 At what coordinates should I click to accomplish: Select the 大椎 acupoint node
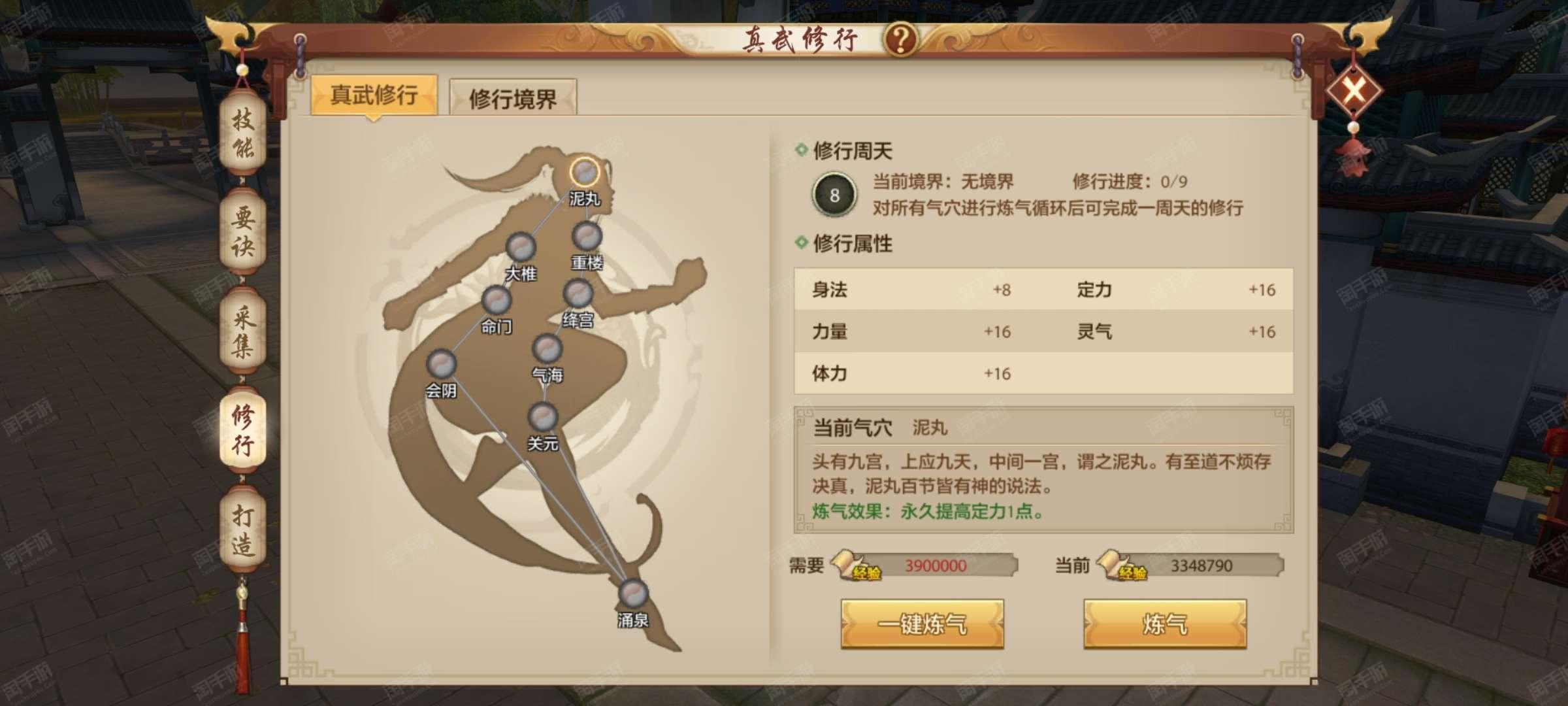click(521, 247)
